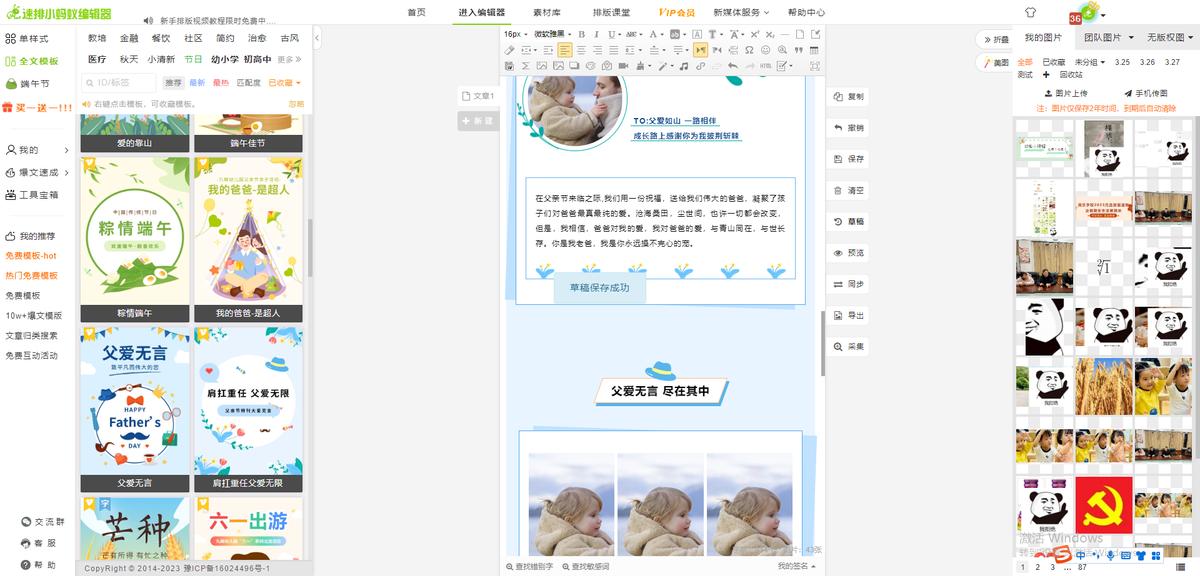
Task: Insert audio using the music note icon
Action: [x=683, y=66]
